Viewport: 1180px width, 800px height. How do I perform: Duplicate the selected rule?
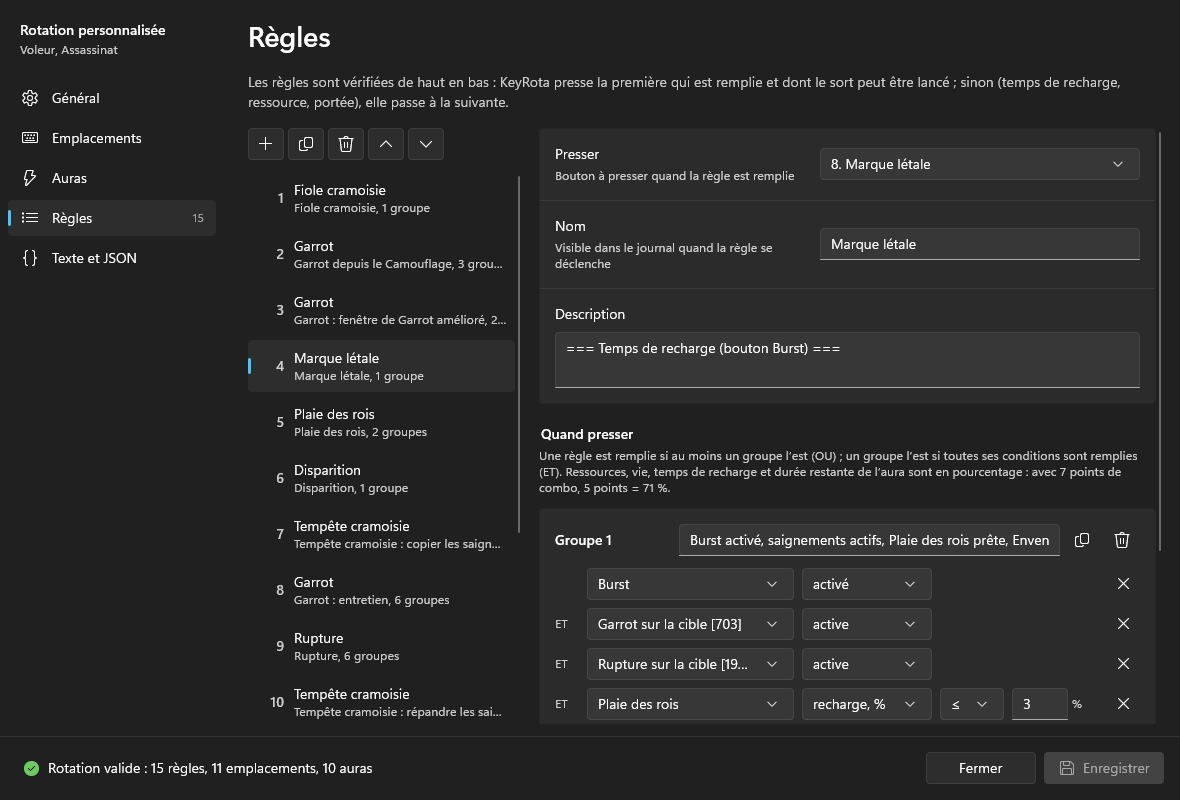306,144
